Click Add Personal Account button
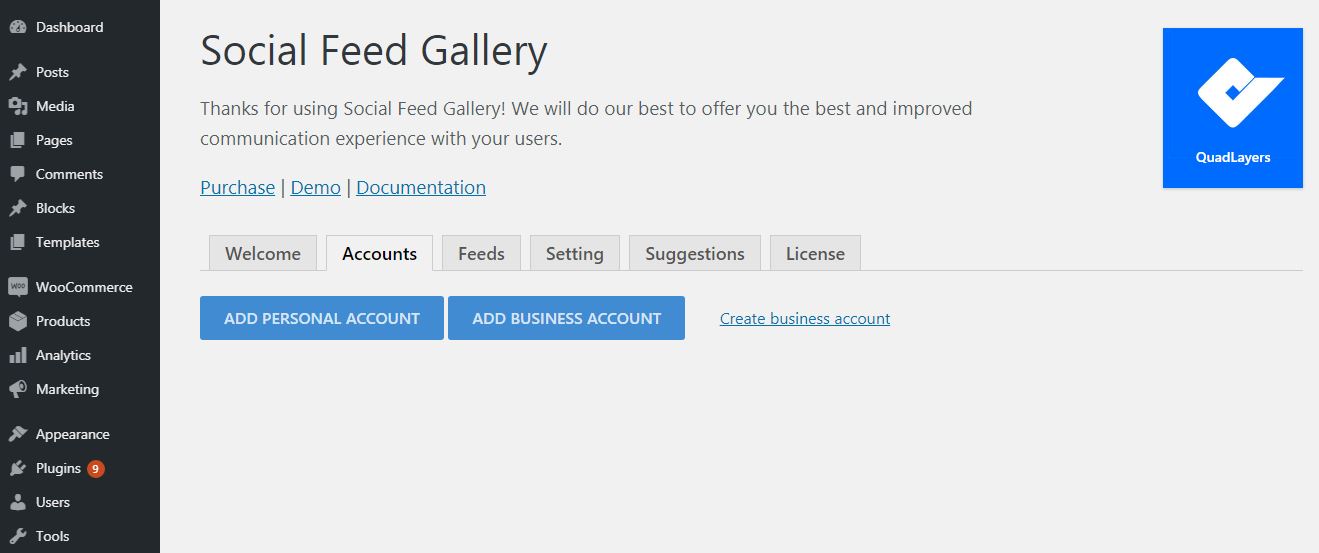The width and height of the screenshot is (1319, 553). pyautogui.click(x=322, y=318)
